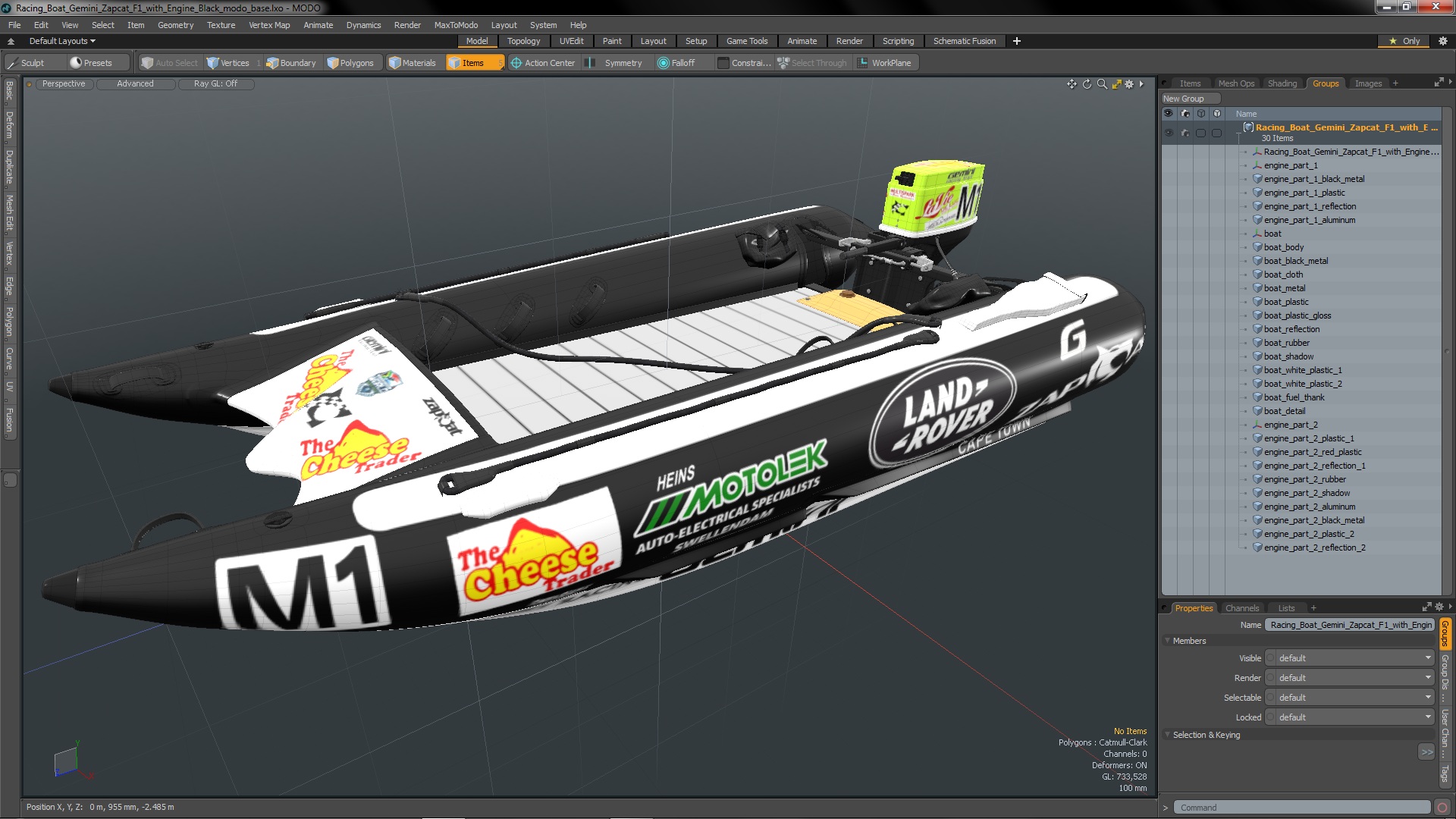Viewport: 1456px width, 819px height.
Task: Switch to the Shading panel tab
Action: pyautogui.click(x=1282, y=83)
